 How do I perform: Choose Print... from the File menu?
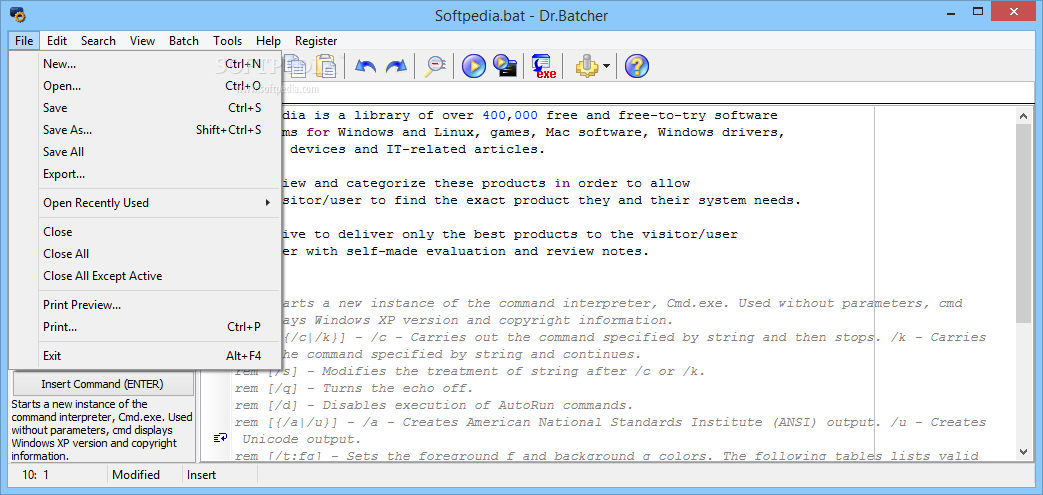point(146,327)
